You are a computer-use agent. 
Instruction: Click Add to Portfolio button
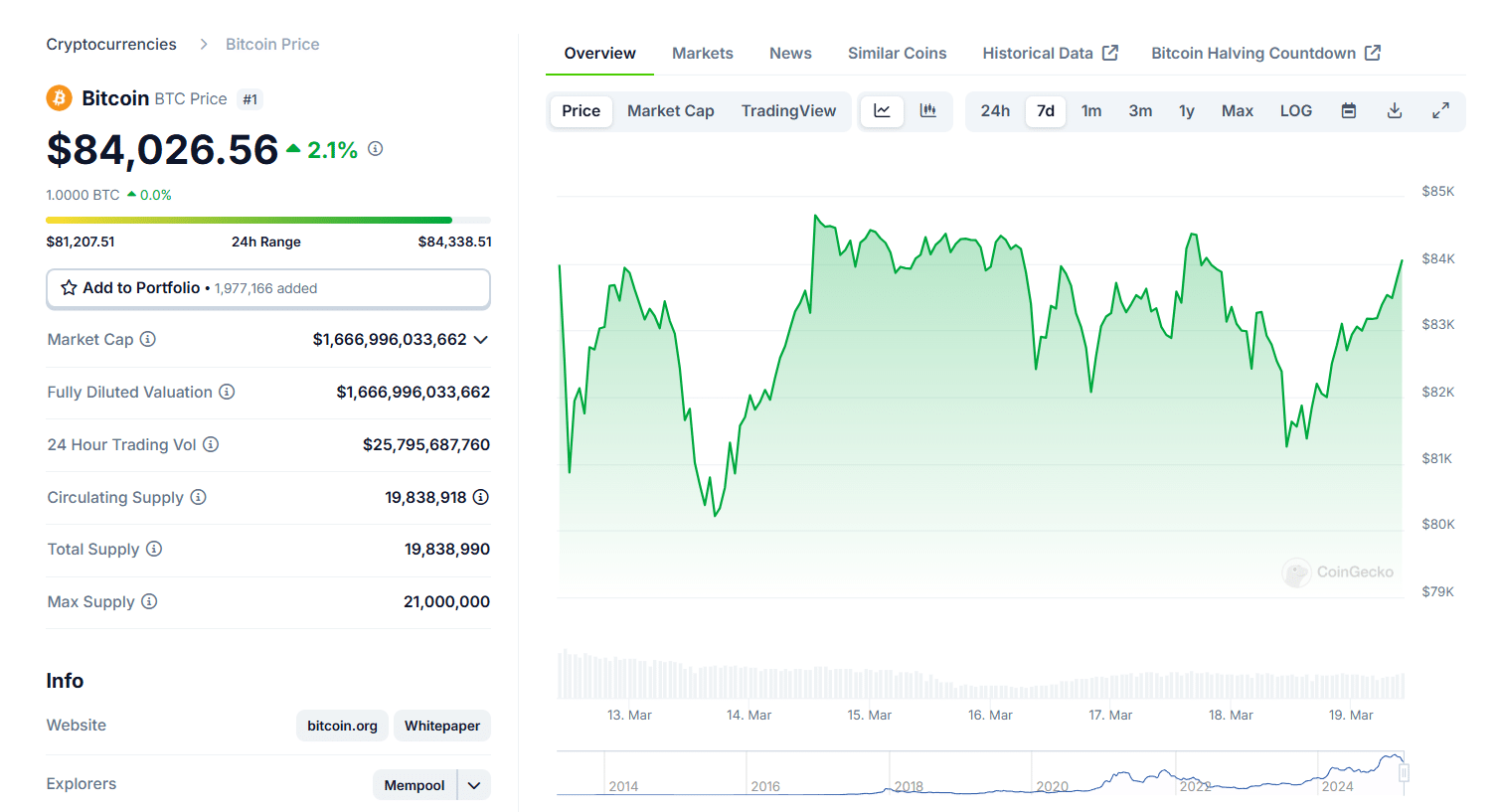[x=268, y=288]
